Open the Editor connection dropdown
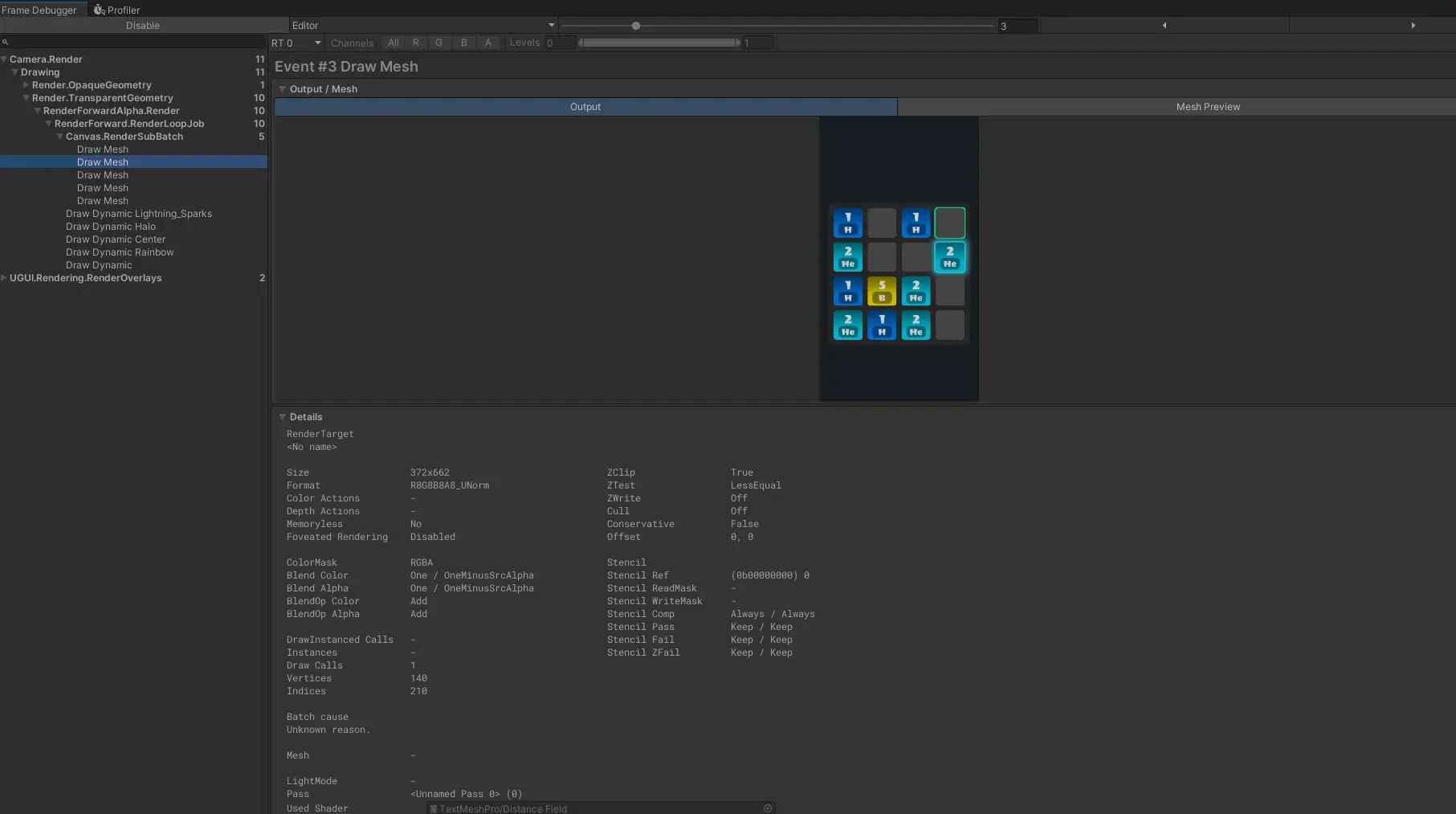Viewport: 1456px width, 814px height. 423,26
